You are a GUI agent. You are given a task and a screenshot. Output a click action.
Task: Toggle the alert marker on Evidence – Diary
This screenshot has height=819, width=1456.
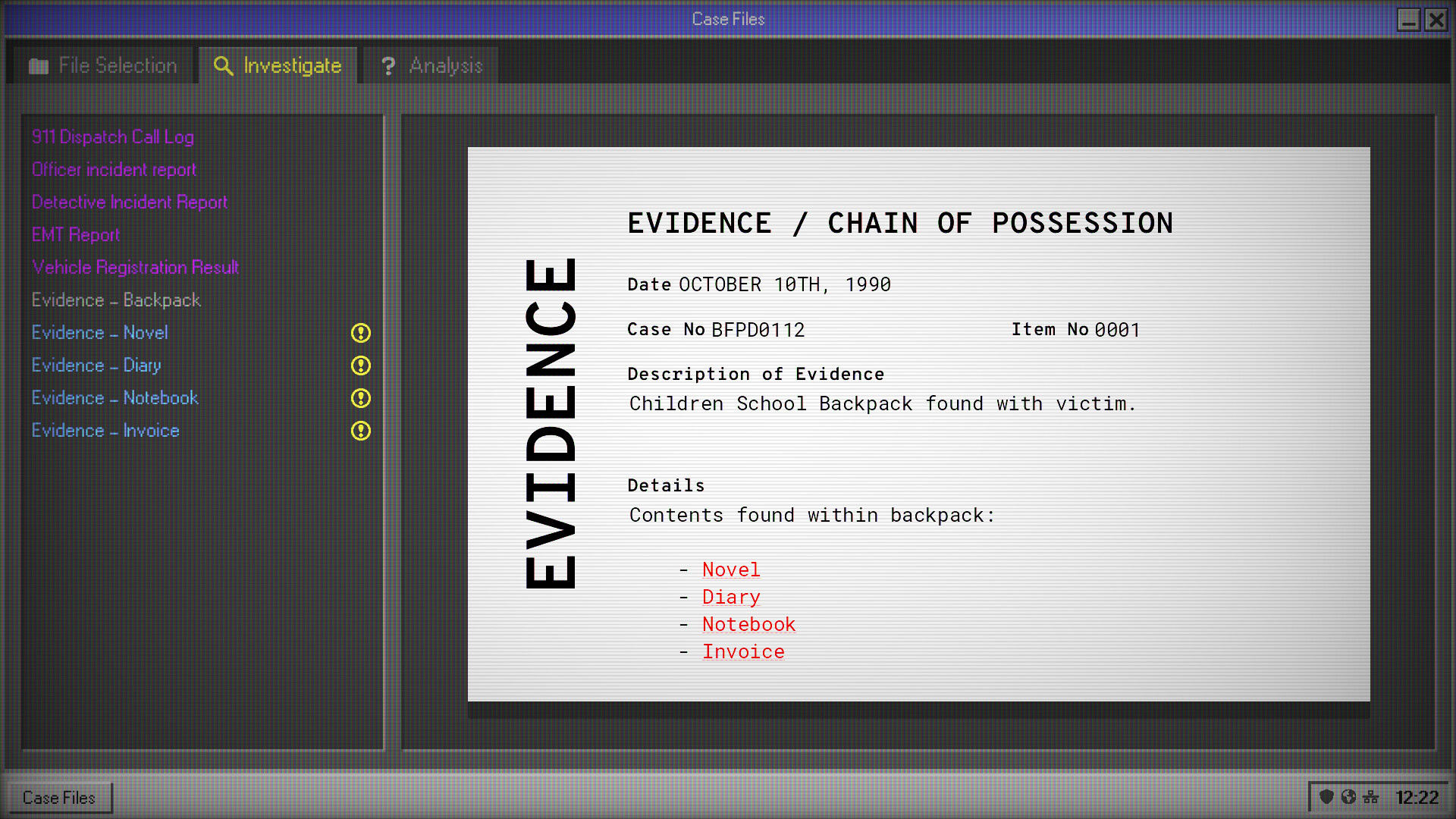pos(360,366)
